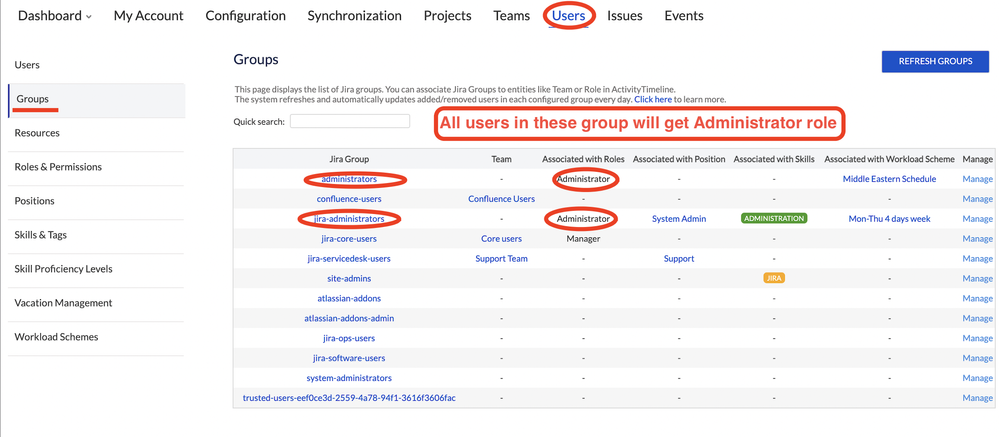The height and width of the screenshot is (437, 999).
Task: Open the Support position link
Action: pos(679,259)
